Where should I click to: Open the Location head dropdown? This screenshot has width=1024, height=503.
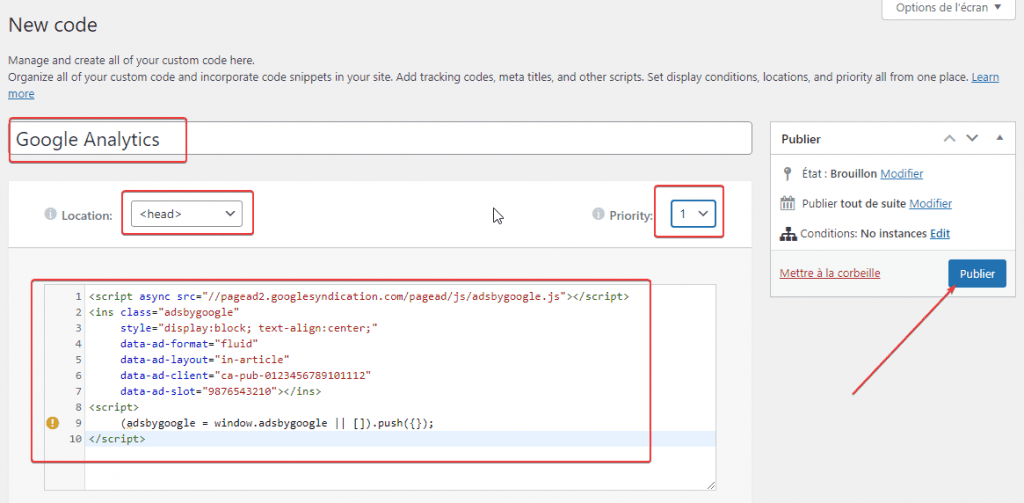[187, 214]
